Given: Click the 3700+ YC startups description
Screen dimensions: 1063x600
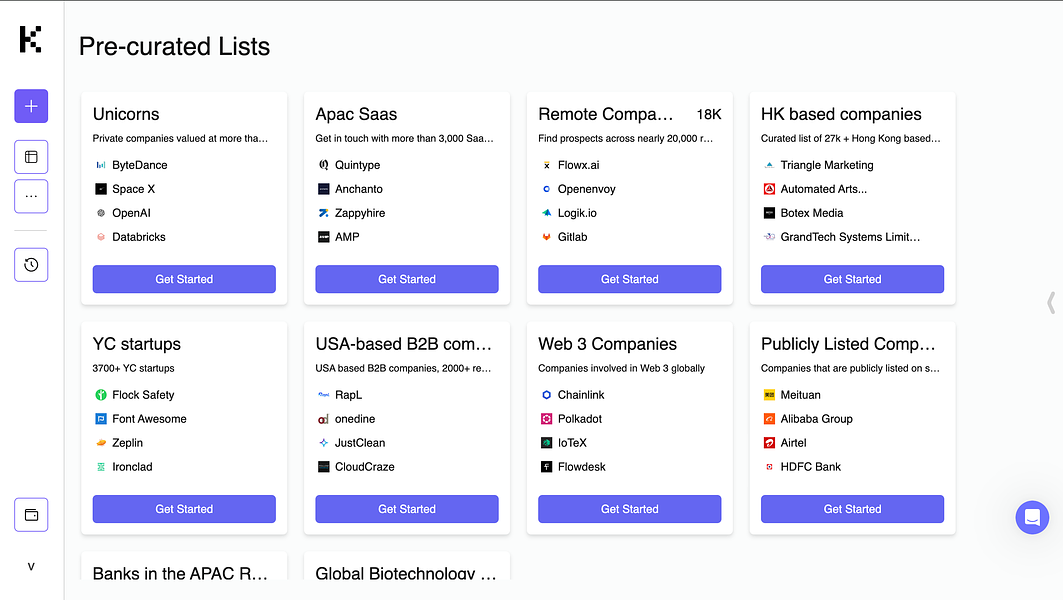Looking at the screenshot, I should 134,368.
